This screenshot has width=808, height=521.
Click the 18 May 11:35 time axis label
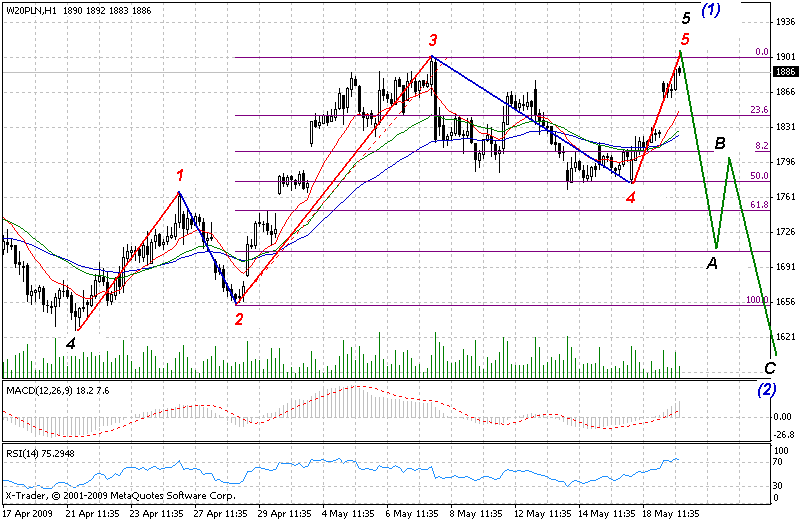click(670, 514)
